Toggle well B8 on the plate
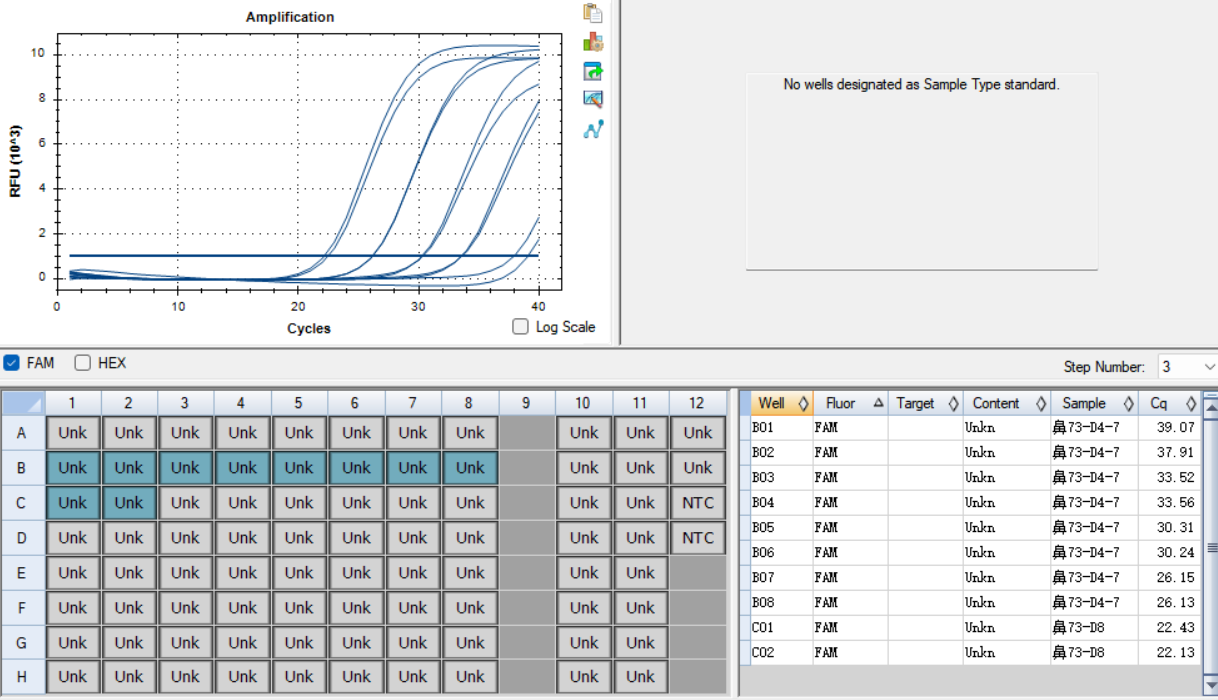The width and height of the screenshot is (1218, 700). coord(470,468)
